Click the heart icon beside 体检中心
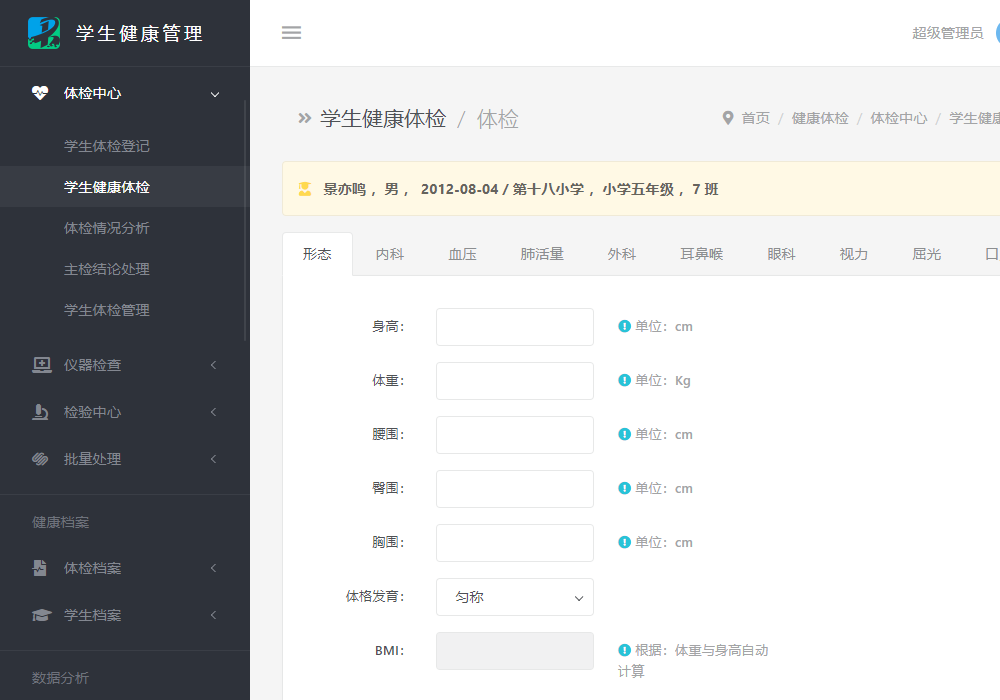 pos(40,93)
